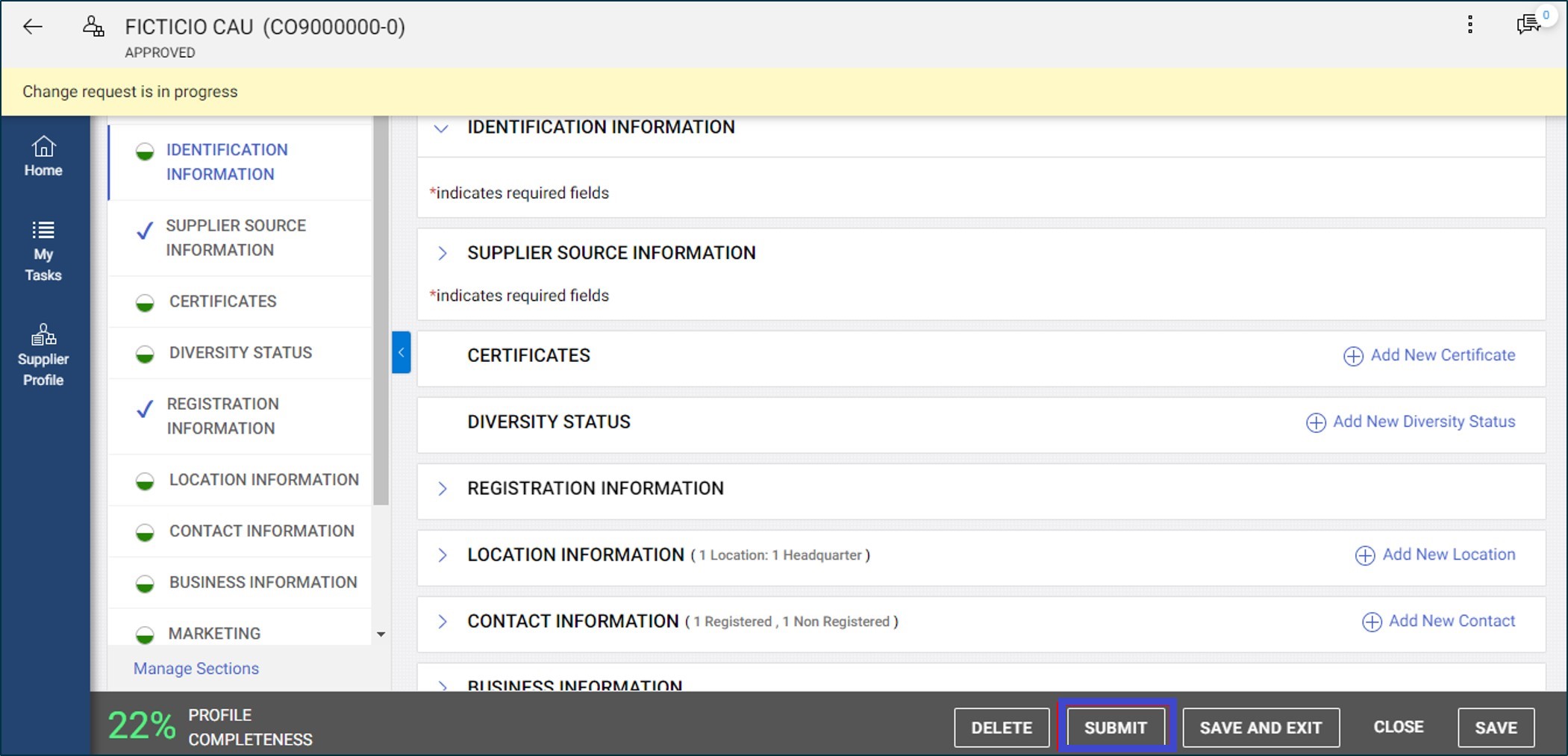Select Location Information in the section list
The image size is (1568, 756).
click(x=264, y=479)
